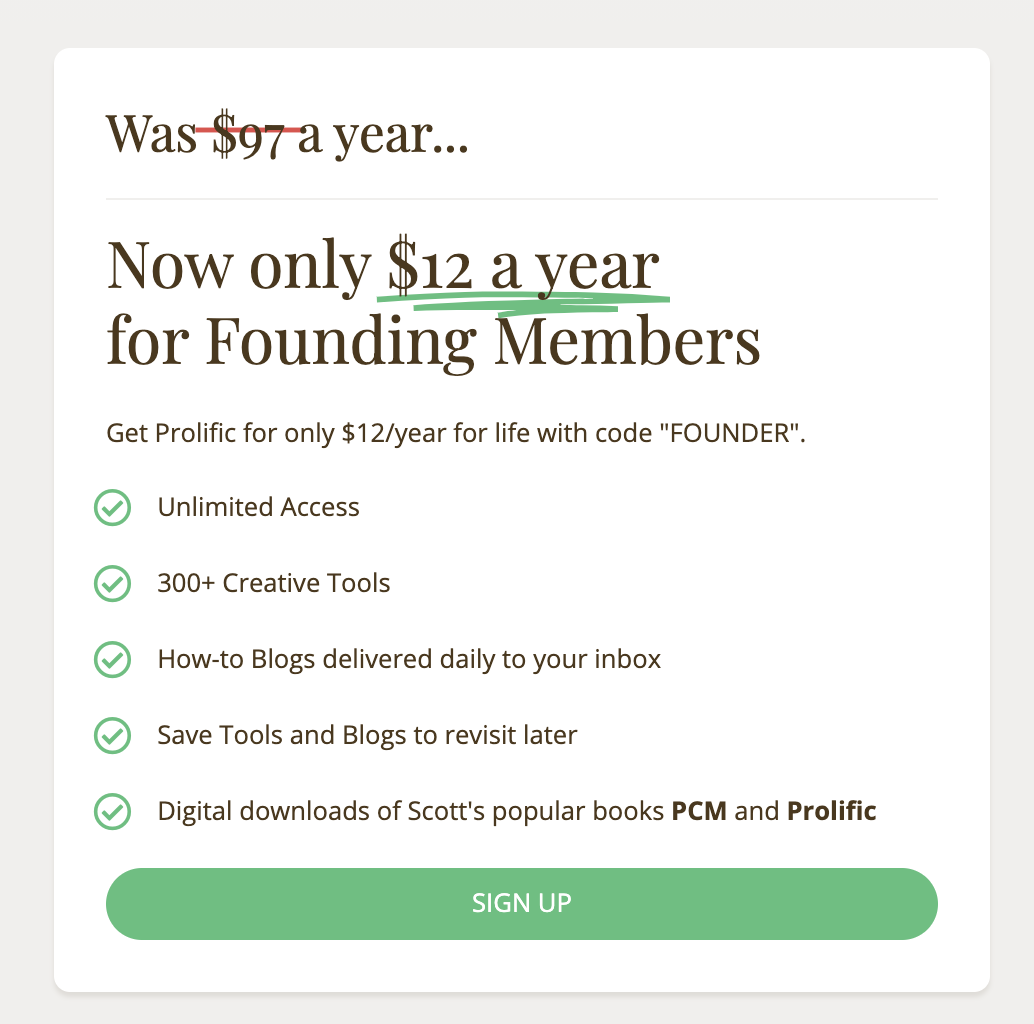Click the bold Prolific book title
The image size is (1034, 1024).
(832, 811)
